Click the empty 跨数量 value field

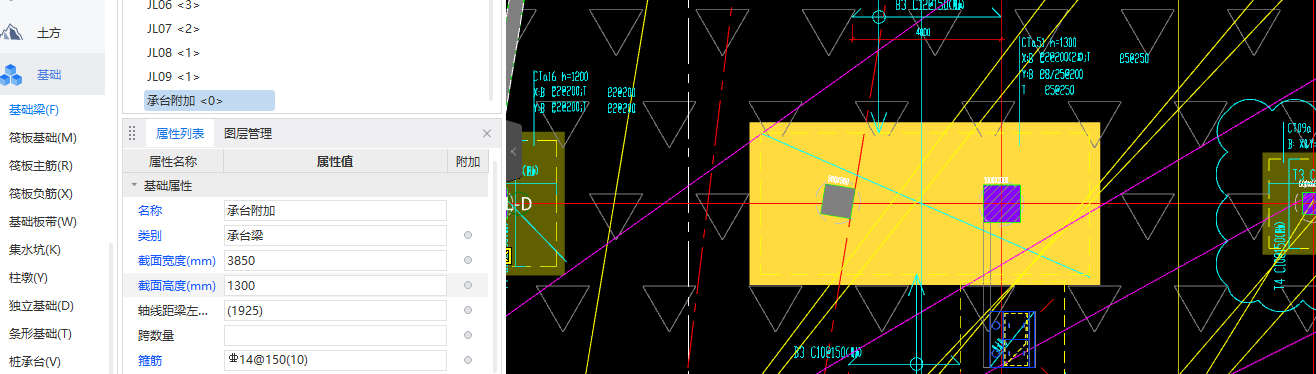(335, 335)
